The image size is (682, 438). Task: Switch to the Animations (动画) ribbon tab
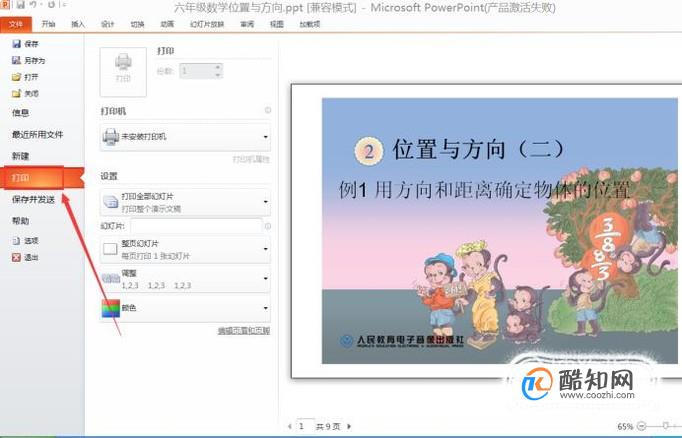pyautogui.click(x=167, y=24)
